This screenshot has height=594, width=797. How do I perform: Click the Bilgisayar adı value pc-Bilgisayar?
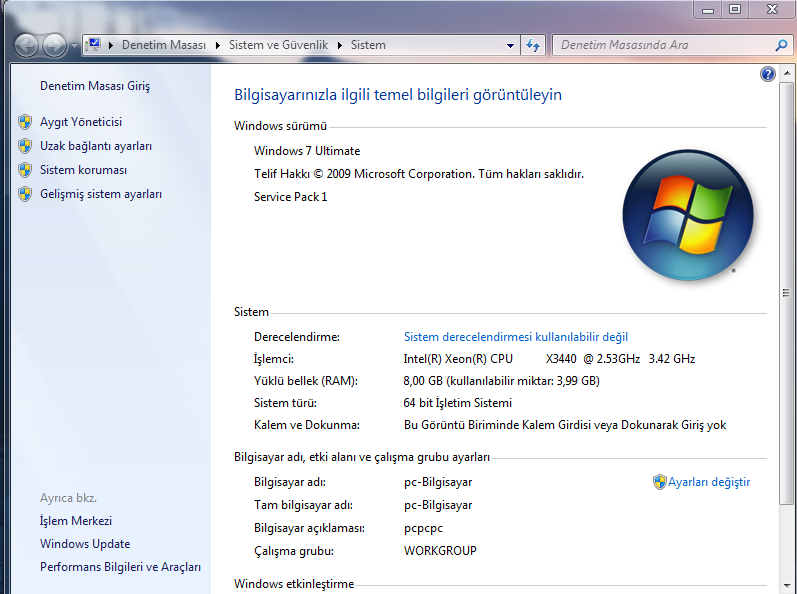point(438,482)
